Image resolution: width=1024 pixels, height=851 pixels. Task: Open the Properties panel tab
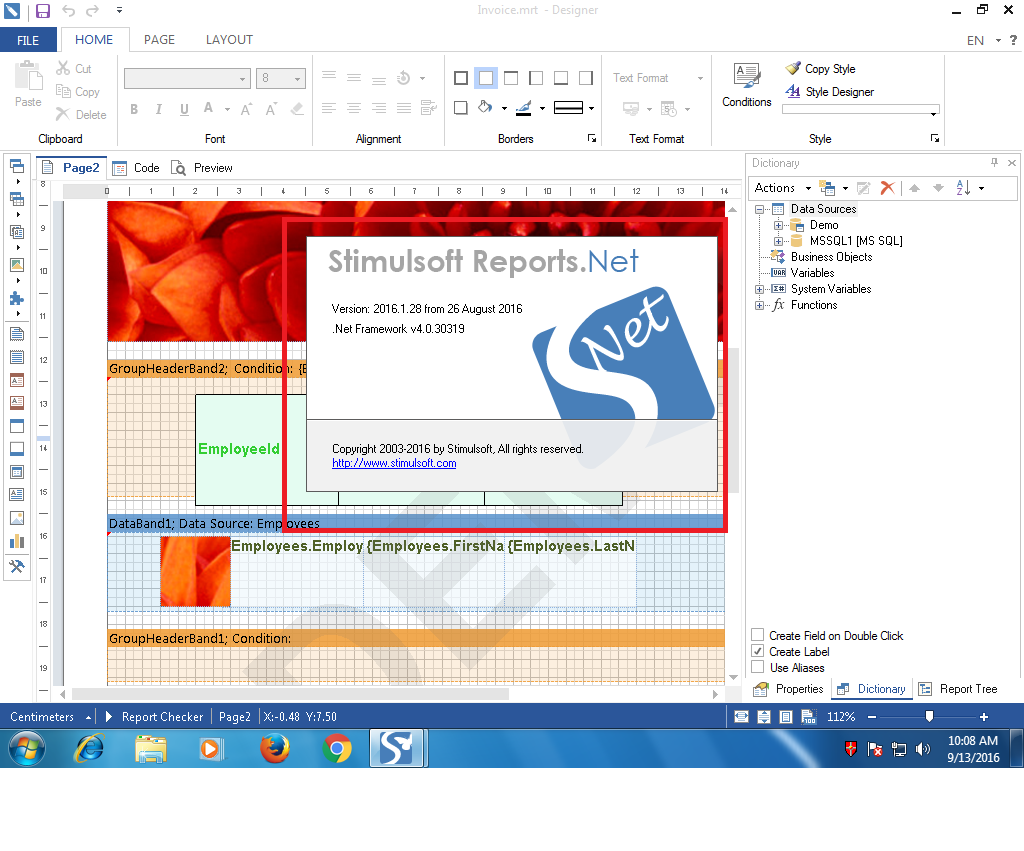[x=789, y=689]
